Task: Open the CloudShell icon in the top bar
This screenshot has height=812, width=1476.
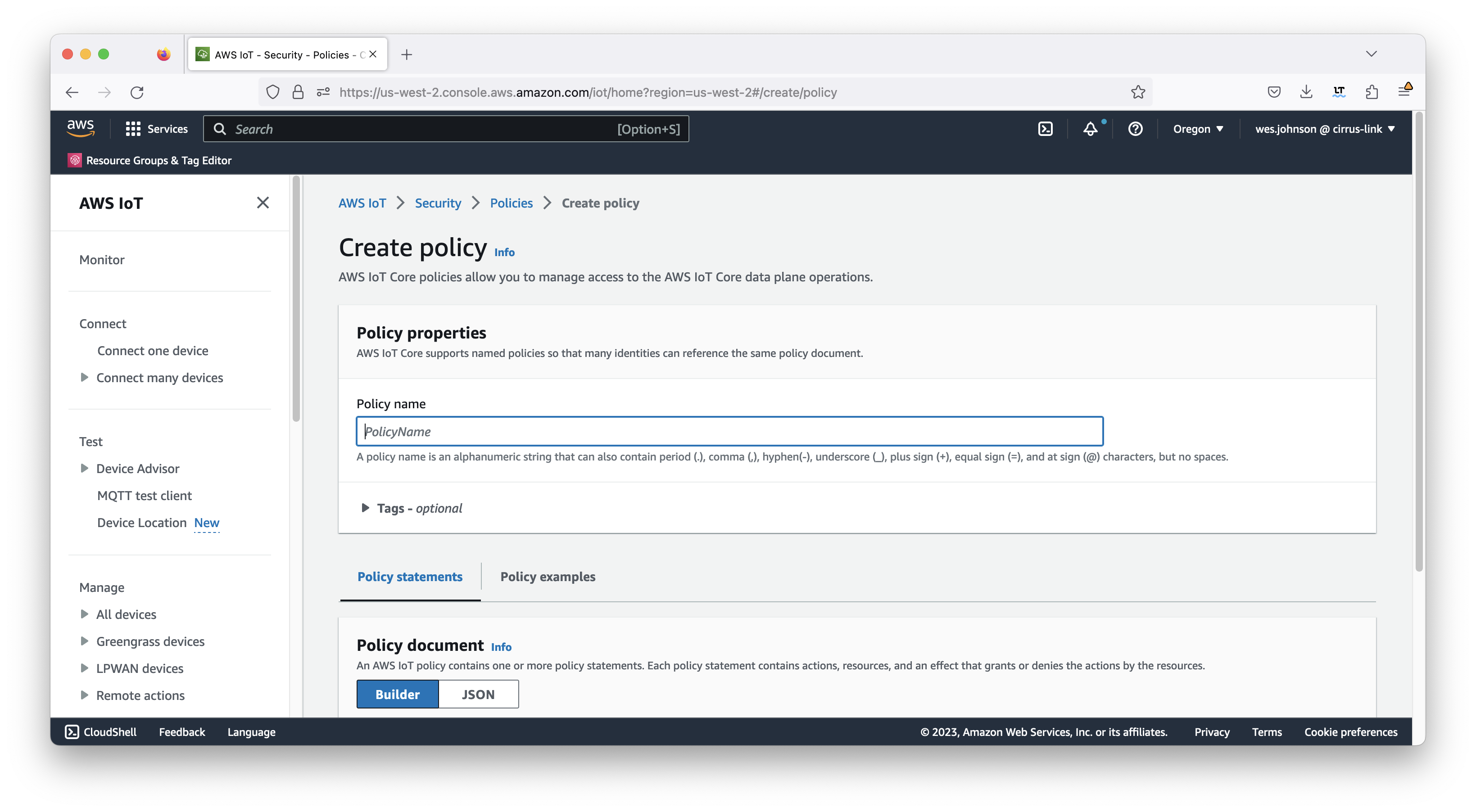Action: pyautogui.click(x=1045, y=129)
